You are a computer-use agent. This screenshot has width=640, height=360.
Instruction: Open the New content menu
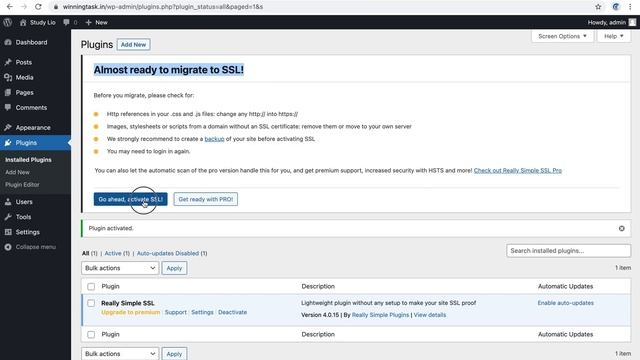(x=96, y=22)
